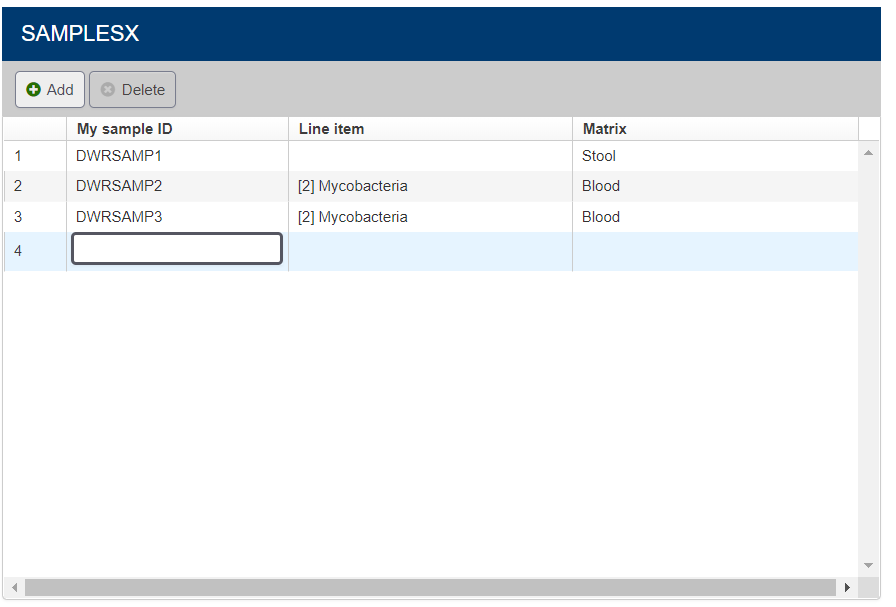Viewport: 896px width, 607px height.
Task: Click the My sample ID column header
Action: click(125, 129)
